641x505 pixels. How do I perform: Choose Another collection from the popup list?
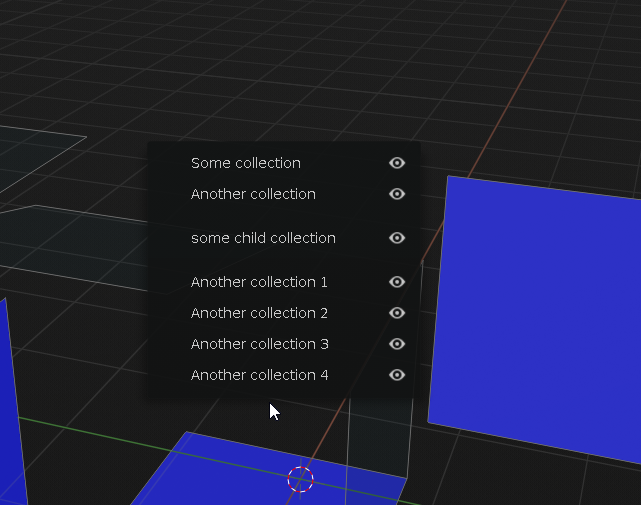click(253, 194)
